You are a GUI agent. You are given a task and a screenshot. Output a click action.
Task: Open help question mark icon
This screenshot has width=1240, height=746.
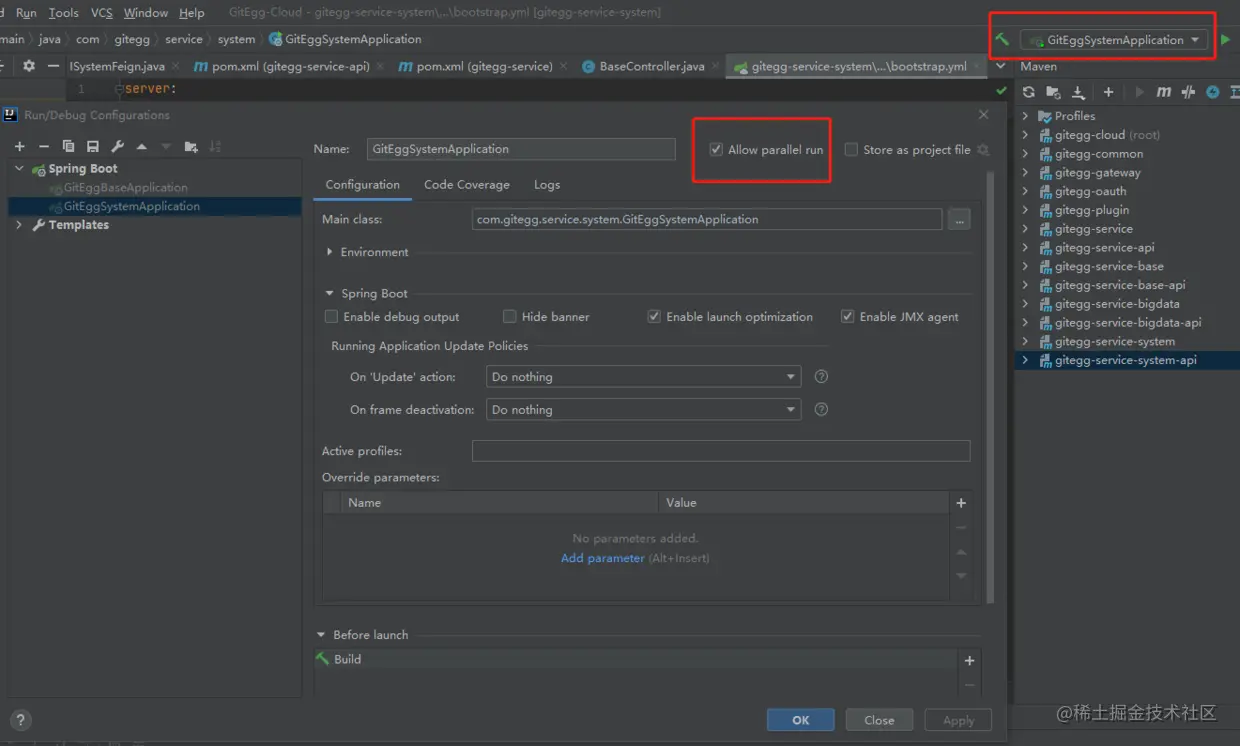tap(20, 719)
